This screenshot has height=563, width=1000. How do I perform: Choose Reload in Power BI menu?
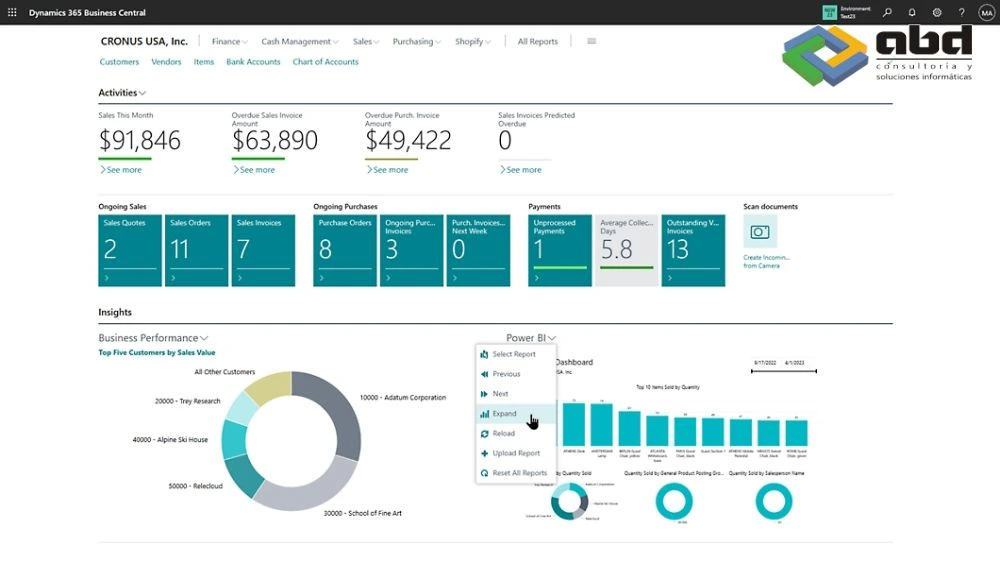coord(516,434)
